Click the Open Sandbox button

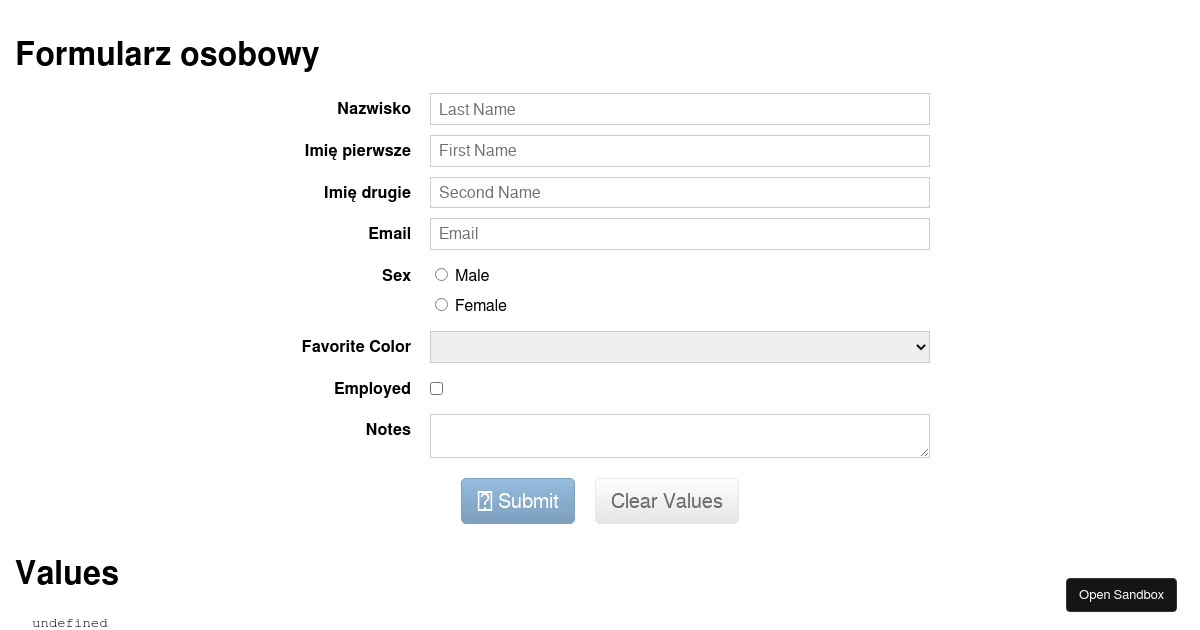[x=1121, y=594]
